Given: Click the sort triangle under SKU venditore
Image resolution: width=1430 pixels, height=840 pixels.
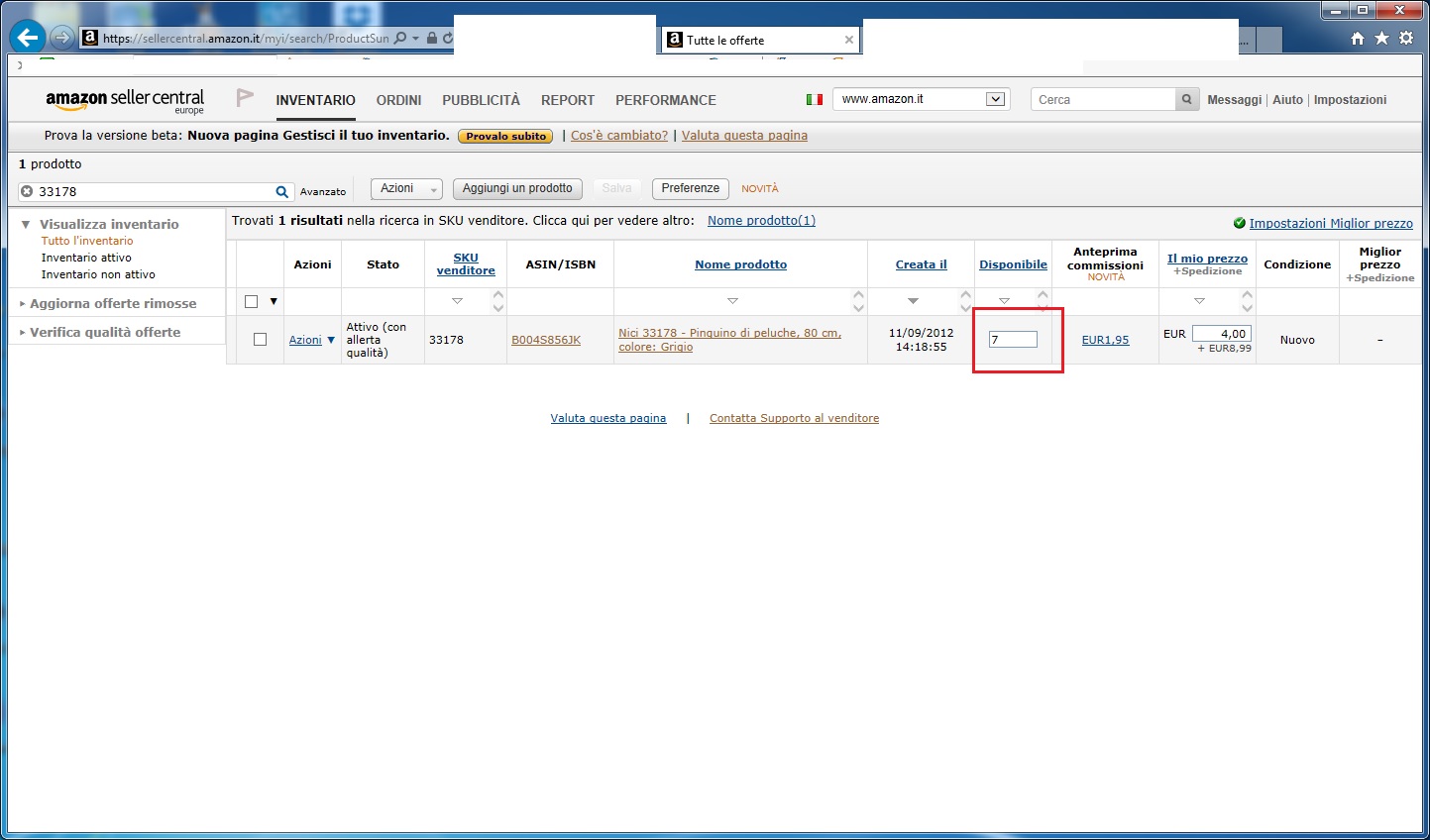Looking at the screenshot, I should coord(457,301).
